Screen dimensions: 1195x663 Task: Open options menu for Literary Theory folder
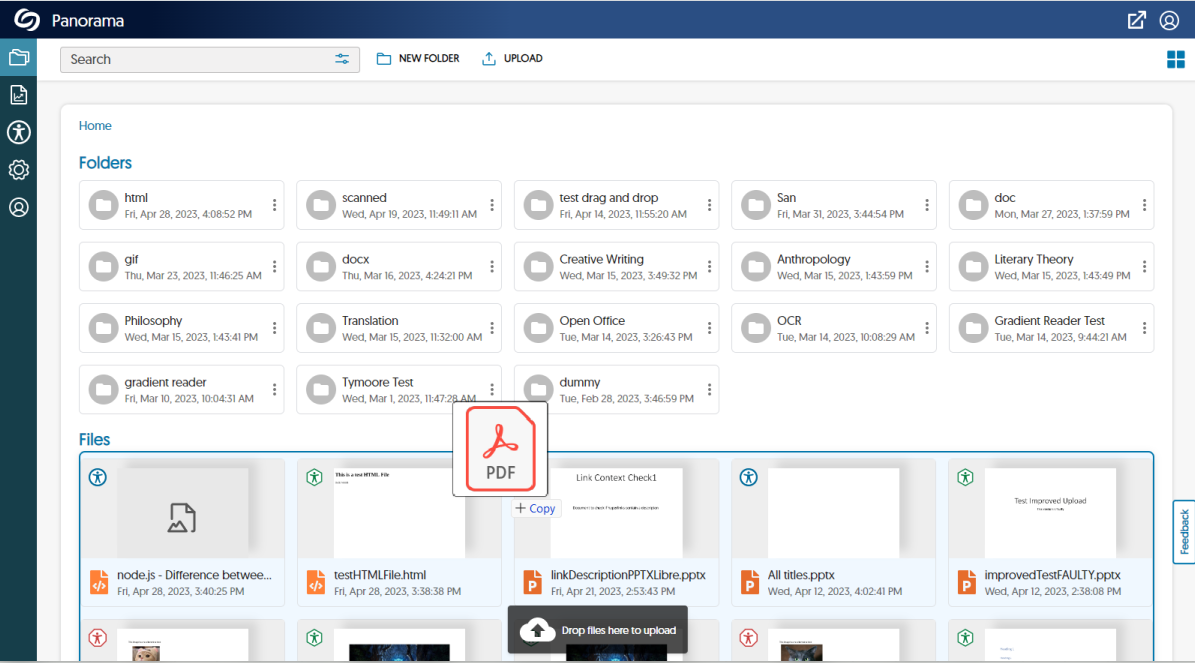click(1144, 267)
